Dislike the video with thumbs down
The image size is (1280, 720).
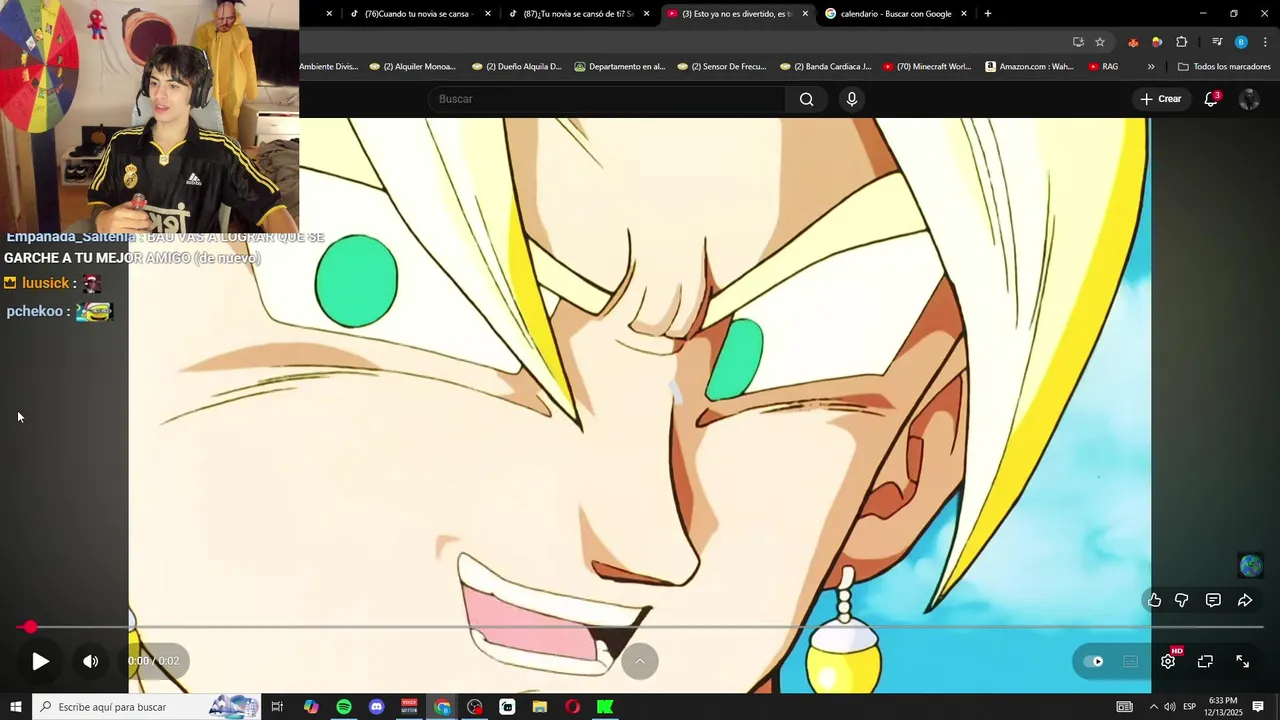1182,600
